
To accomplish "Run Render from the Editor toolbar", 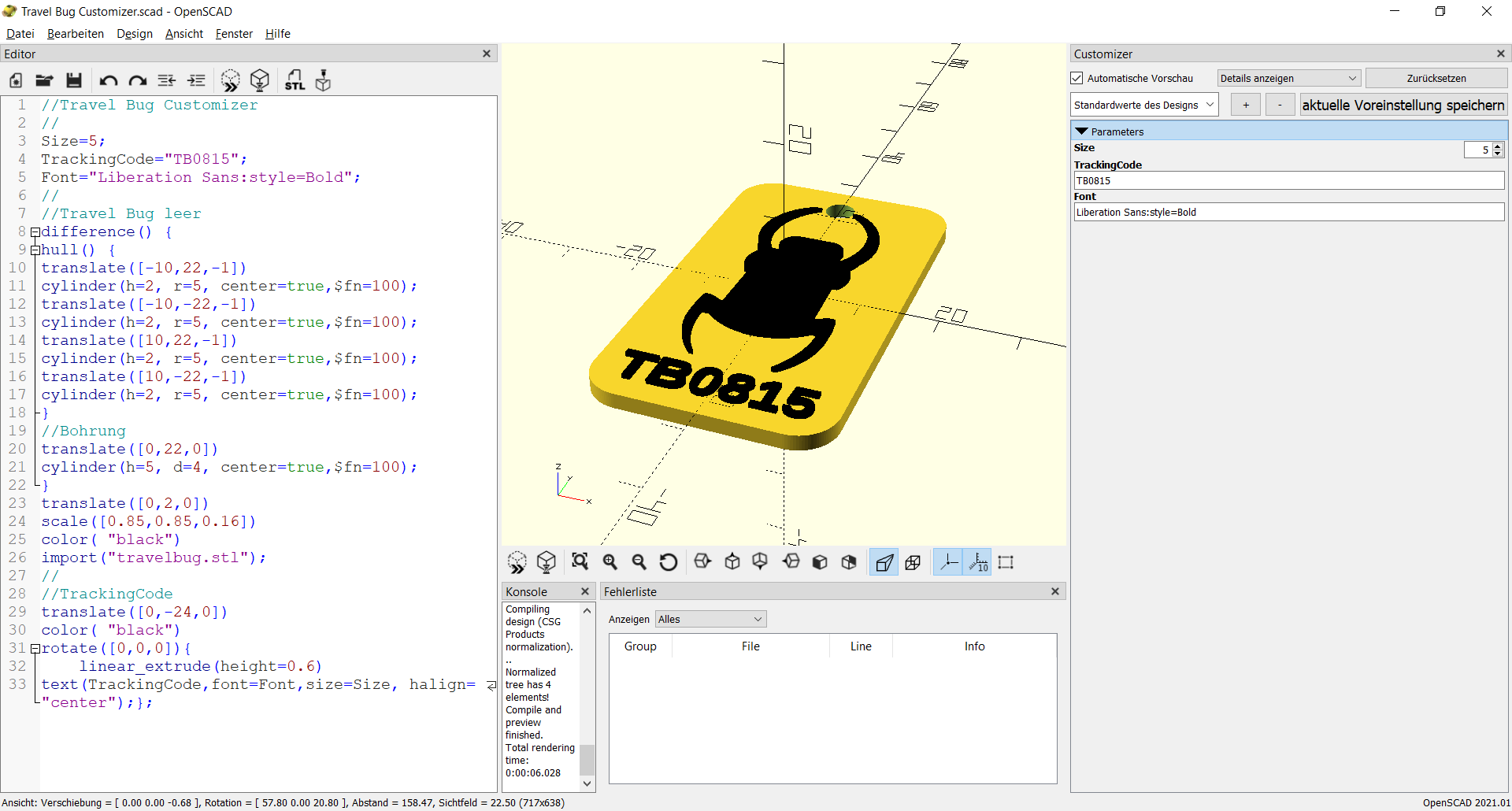I will [260, 80].
